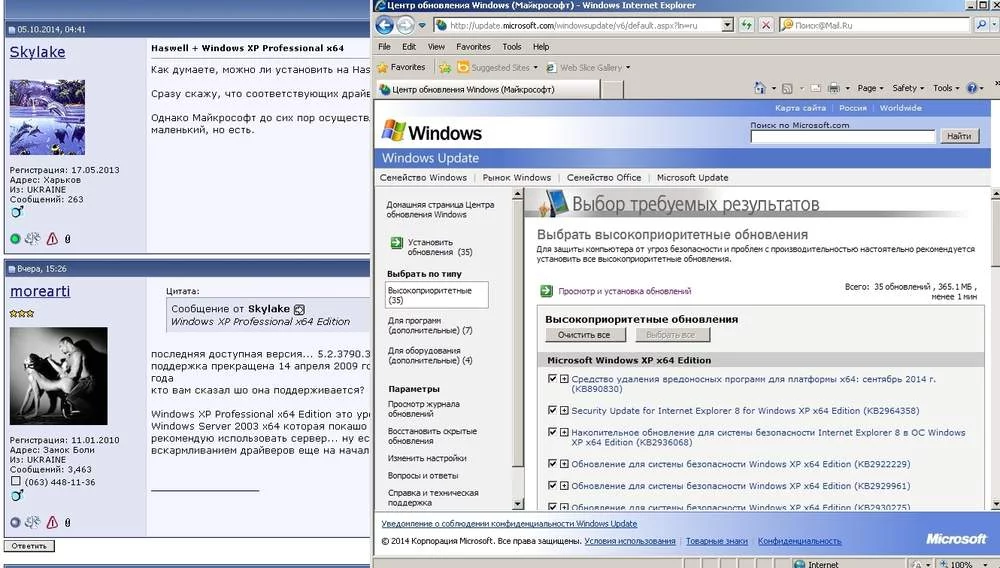Open Microsoft Update tab
The height and width of the screenshot is (568, 1000).
point(692,178)
